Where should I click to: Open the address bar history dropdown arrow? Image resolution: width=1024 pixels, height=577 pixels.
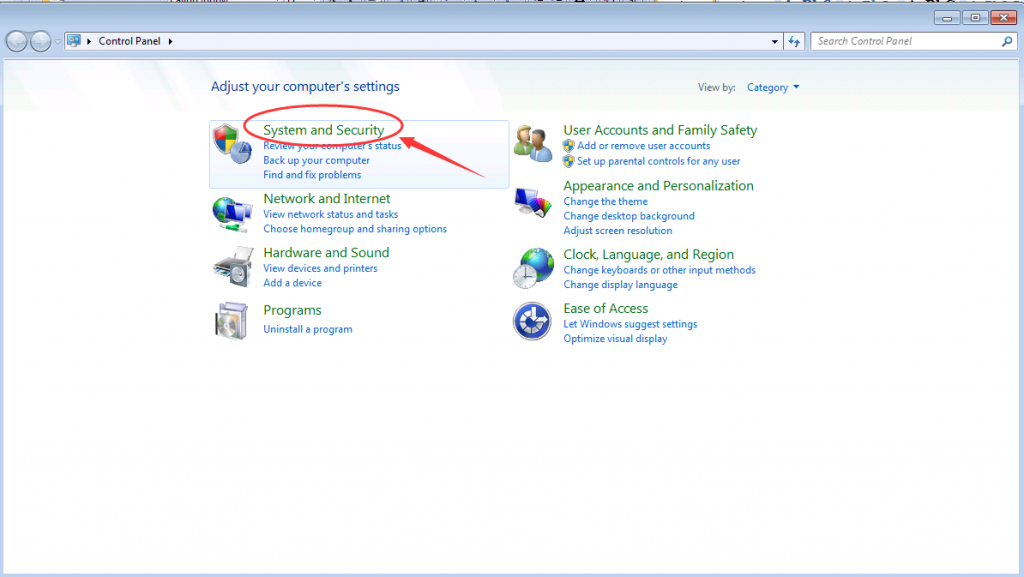click(775, 41)
